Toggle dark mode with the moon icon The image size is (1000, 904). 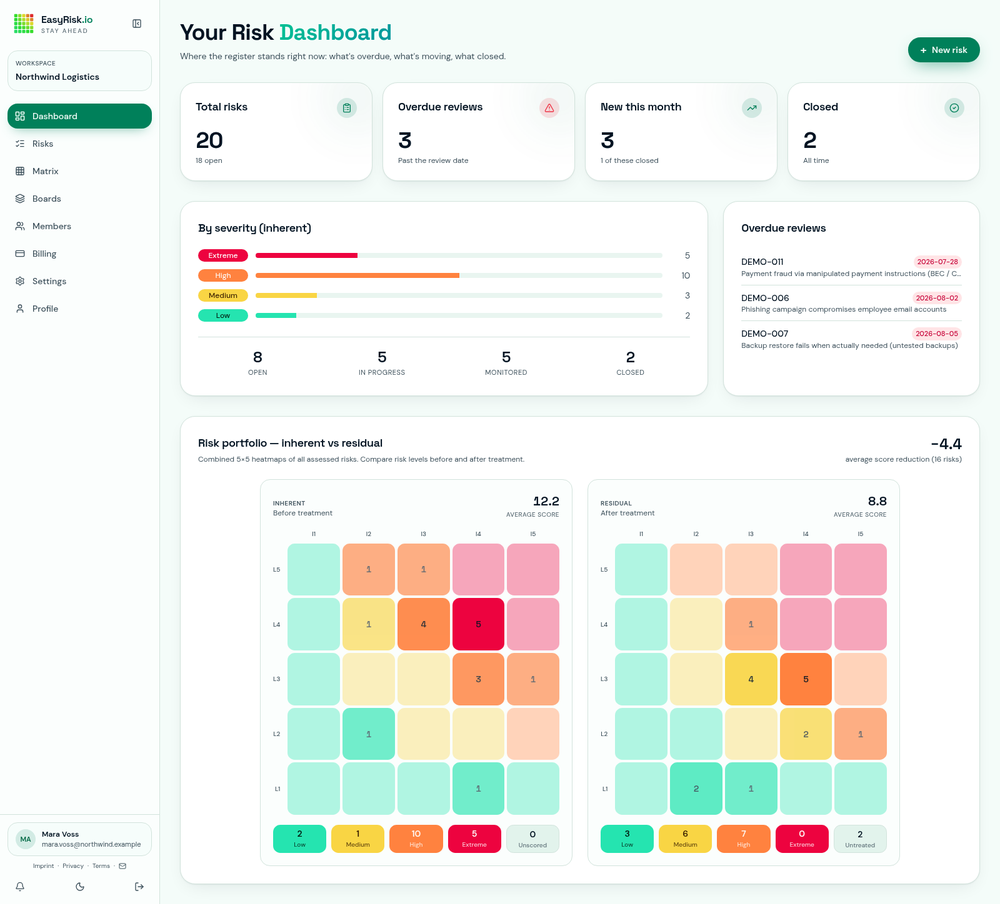click(80, 886)
